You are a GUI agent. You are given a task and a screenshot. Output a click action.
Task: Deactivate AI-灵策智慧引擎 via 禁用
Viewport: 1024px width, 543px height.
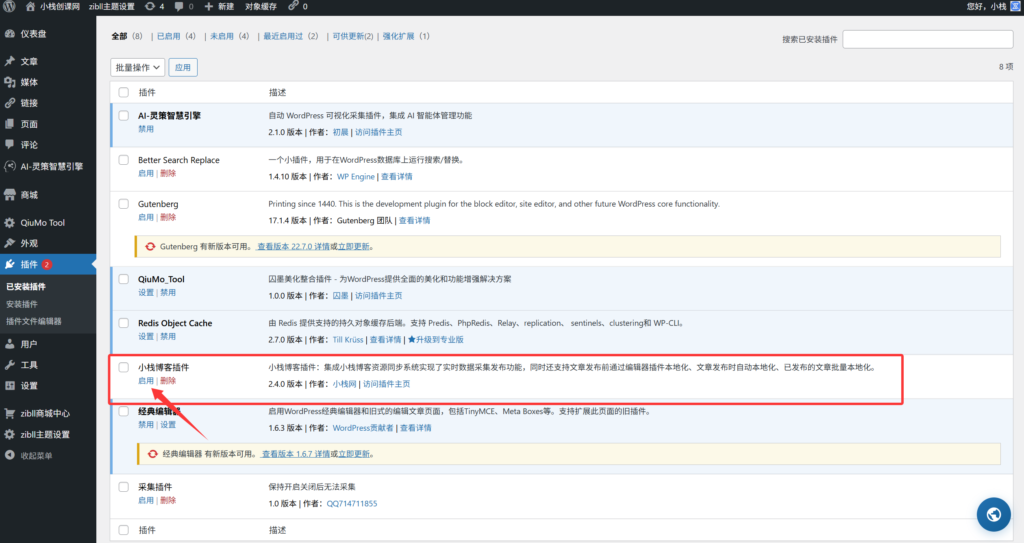pyautogui.click(x=146, y=129)
